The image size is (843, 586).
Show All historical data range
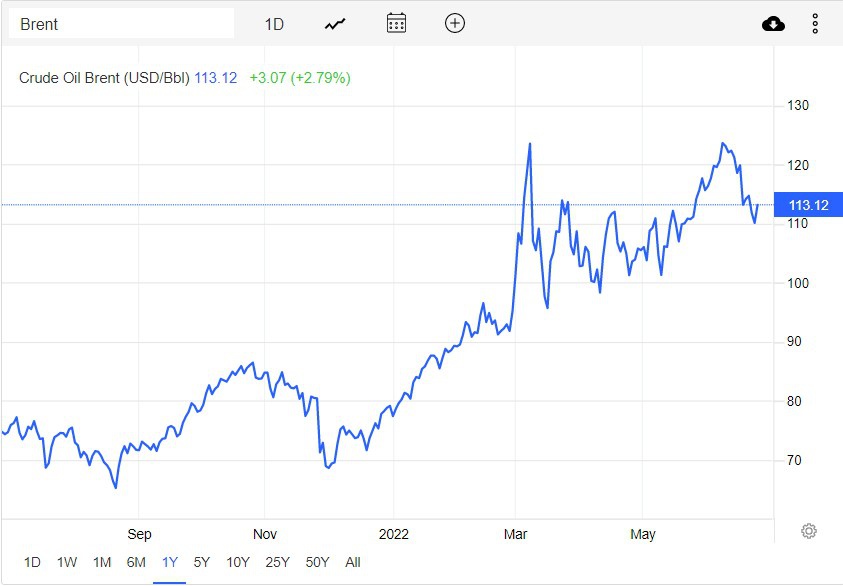tap(352, 562)
